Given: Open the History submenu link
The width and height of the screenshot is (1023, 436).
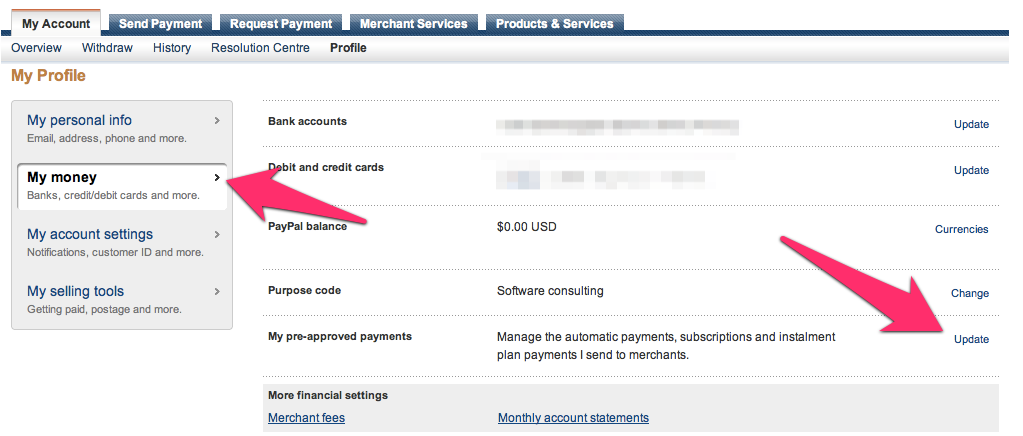Looking at the screenshot, I should point(172,48).
